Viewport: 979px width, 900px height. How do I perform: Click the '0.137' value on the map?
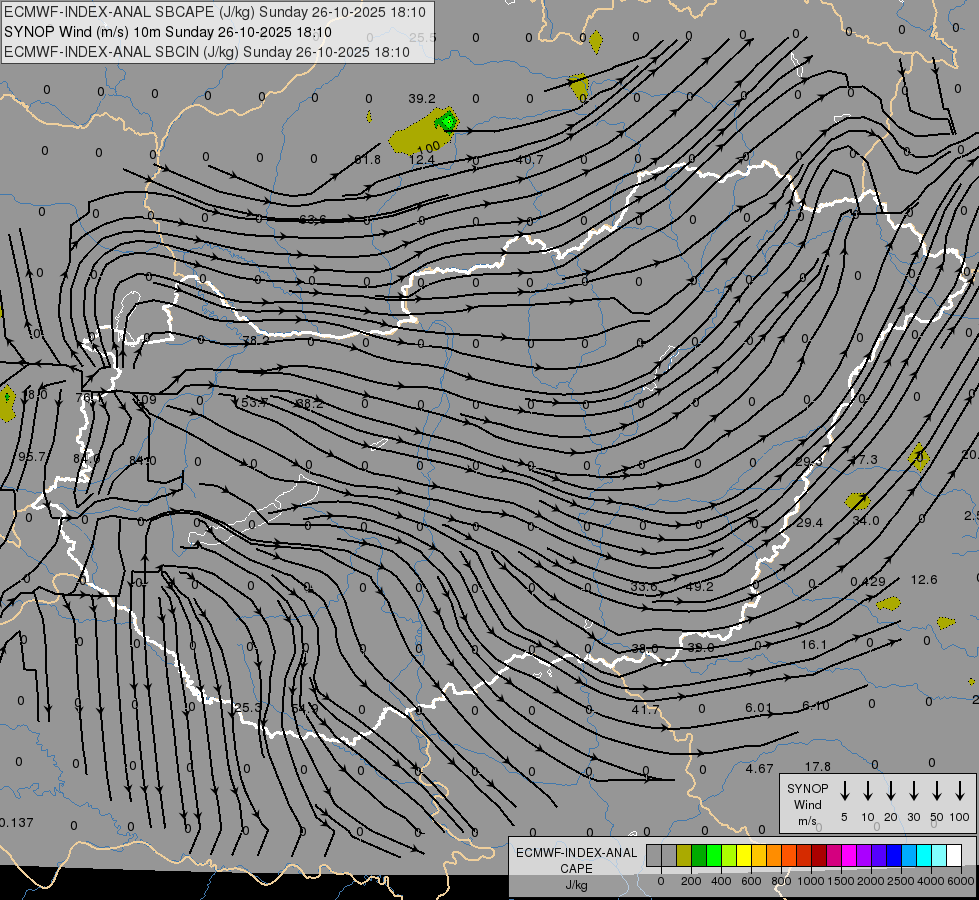click(17, 823)
